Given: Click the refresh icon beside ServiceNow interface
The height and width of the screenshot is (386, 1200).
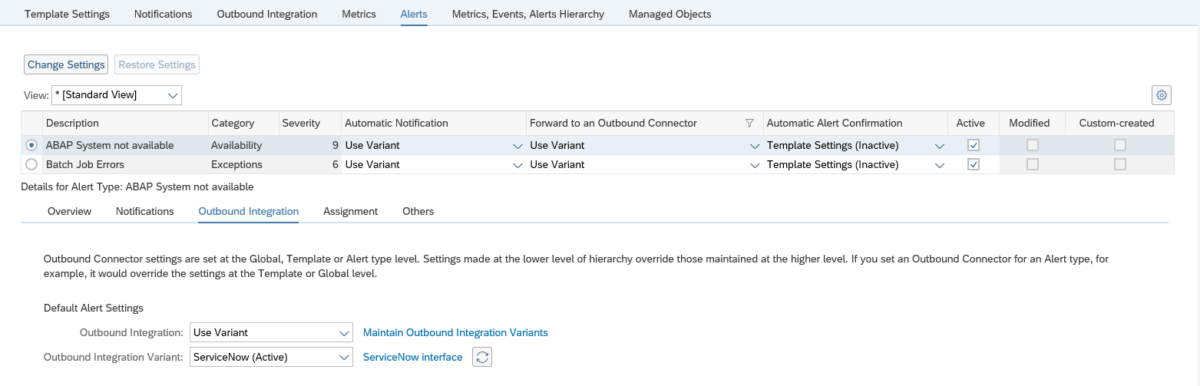Looking at the screenshot, I should [x=482, y=357].
